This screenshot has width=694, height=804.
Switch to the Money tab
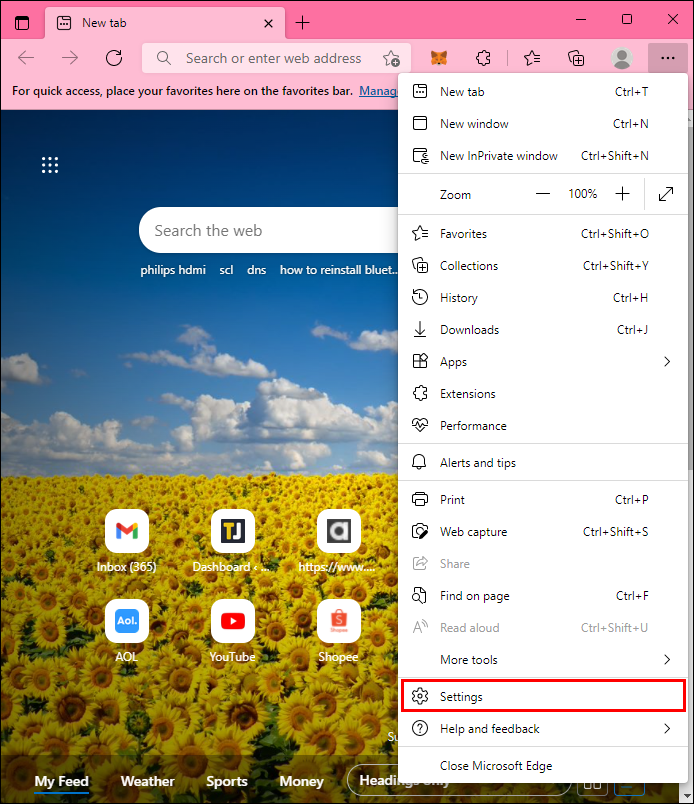point(302,781)
